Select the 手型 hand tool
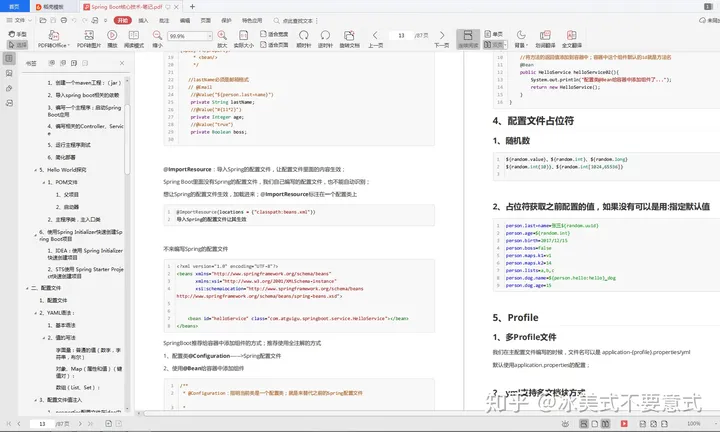720x432 pixels. [x=17, y=34]
